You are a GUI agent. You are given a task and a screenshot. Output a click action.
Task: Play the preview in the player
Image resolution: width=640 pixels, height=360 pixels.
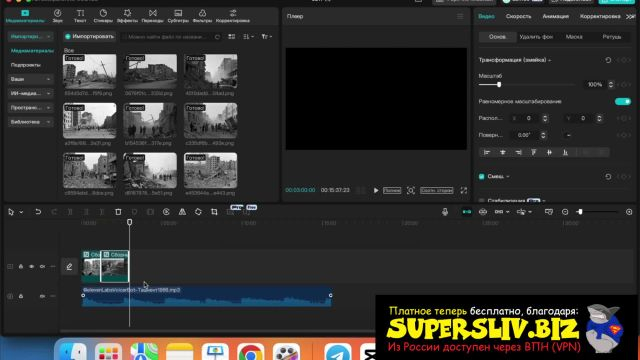(376, 191)
